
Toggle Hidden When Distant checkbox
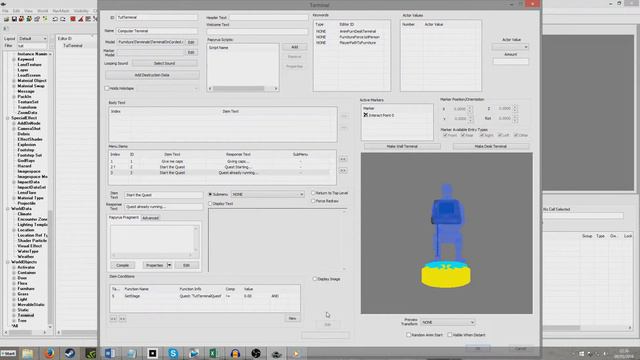click(x=449, y=335)
